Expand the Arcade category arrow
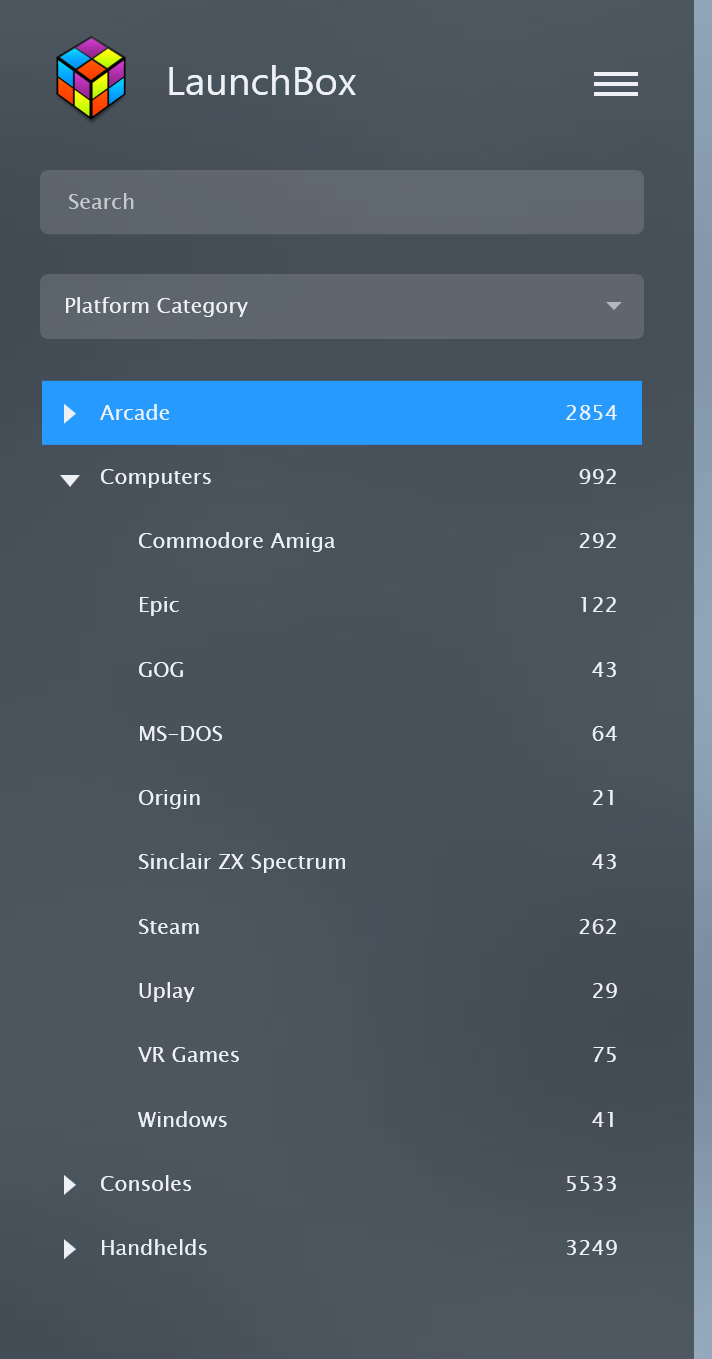712x1359 pixels. (x=70, y=413)
